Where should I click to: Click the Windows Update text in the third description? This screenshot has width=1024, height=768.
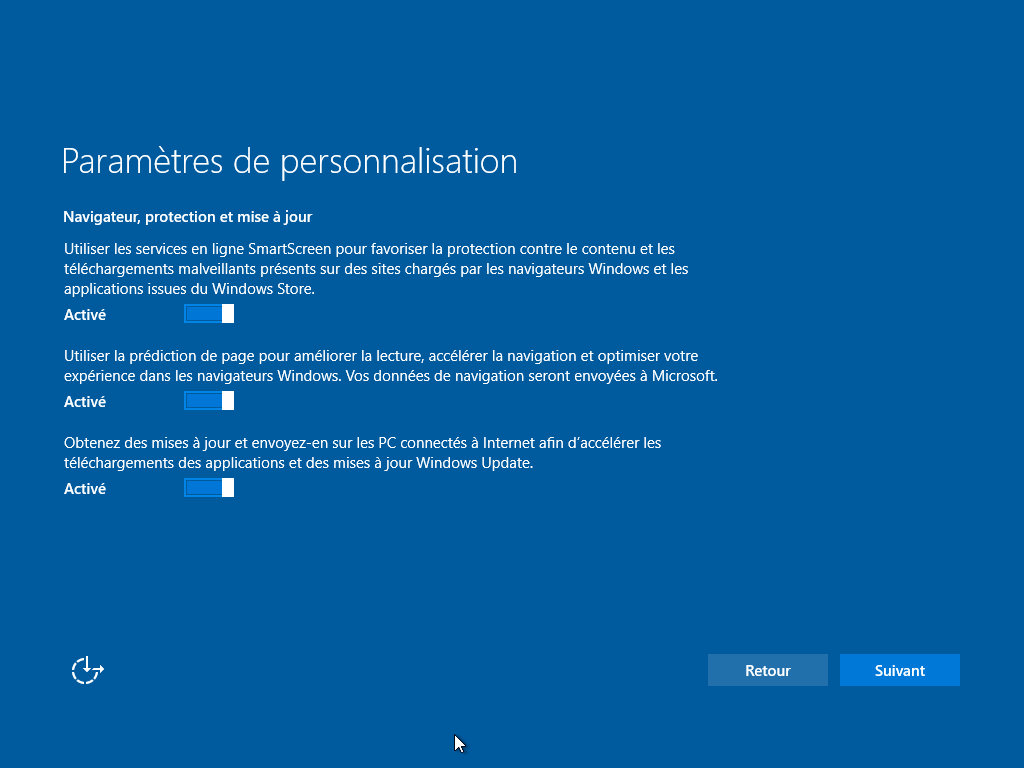pos(474,463)
